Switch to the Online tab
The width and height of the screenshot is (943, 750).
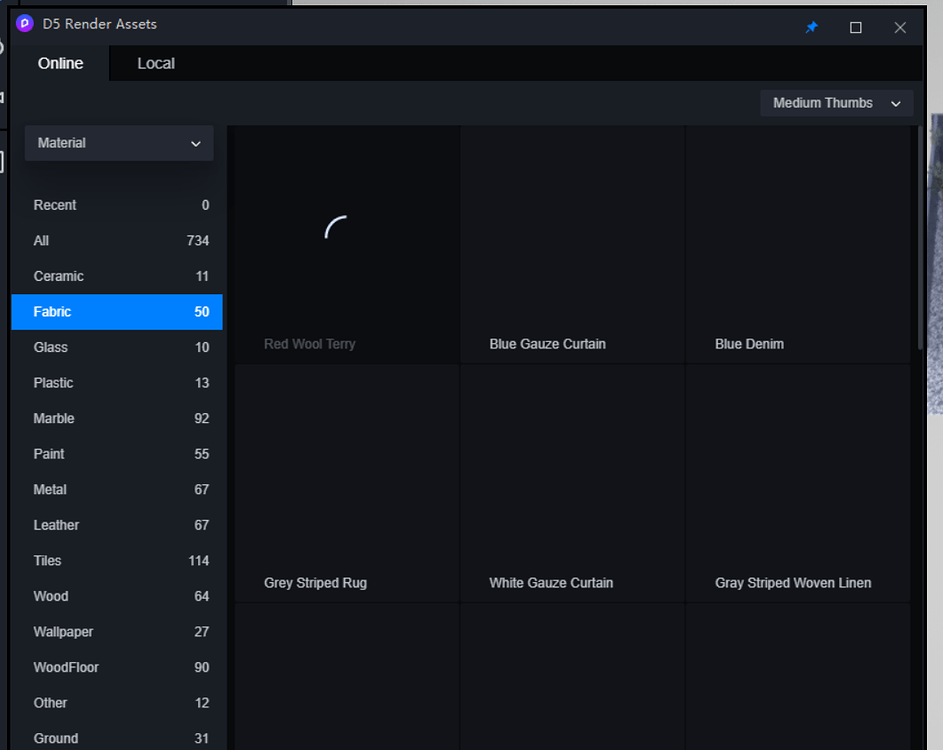pyautogui.click(x=60, y=63)
